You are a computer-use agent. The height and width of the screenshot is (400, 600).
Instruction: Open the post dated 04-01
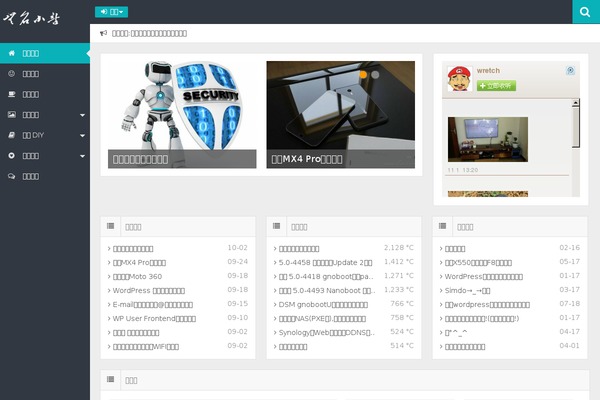click(x=465, y=347)
